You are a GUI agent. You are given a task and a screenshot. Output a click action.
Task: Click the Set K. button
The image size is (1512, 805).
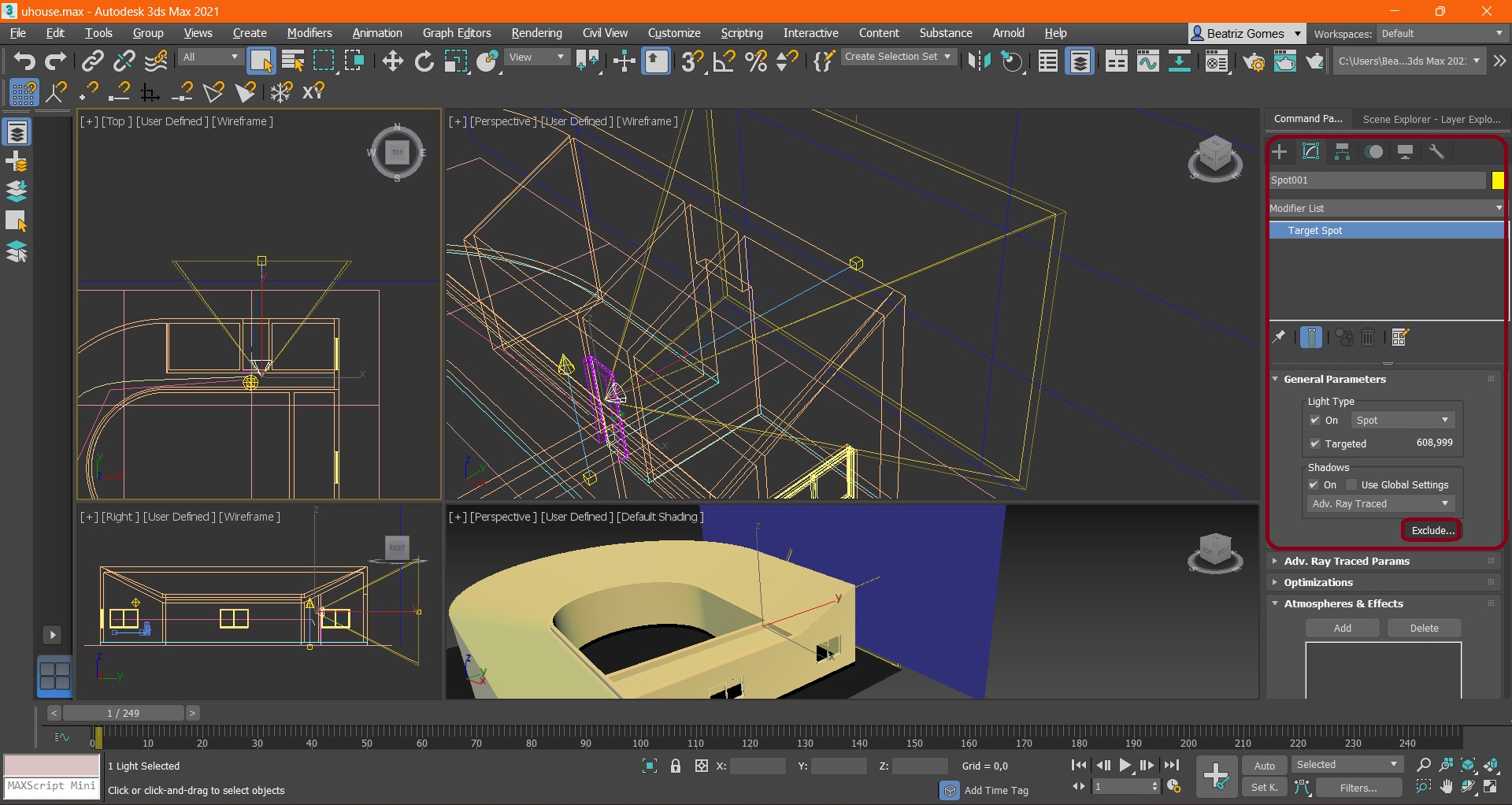1264,788
